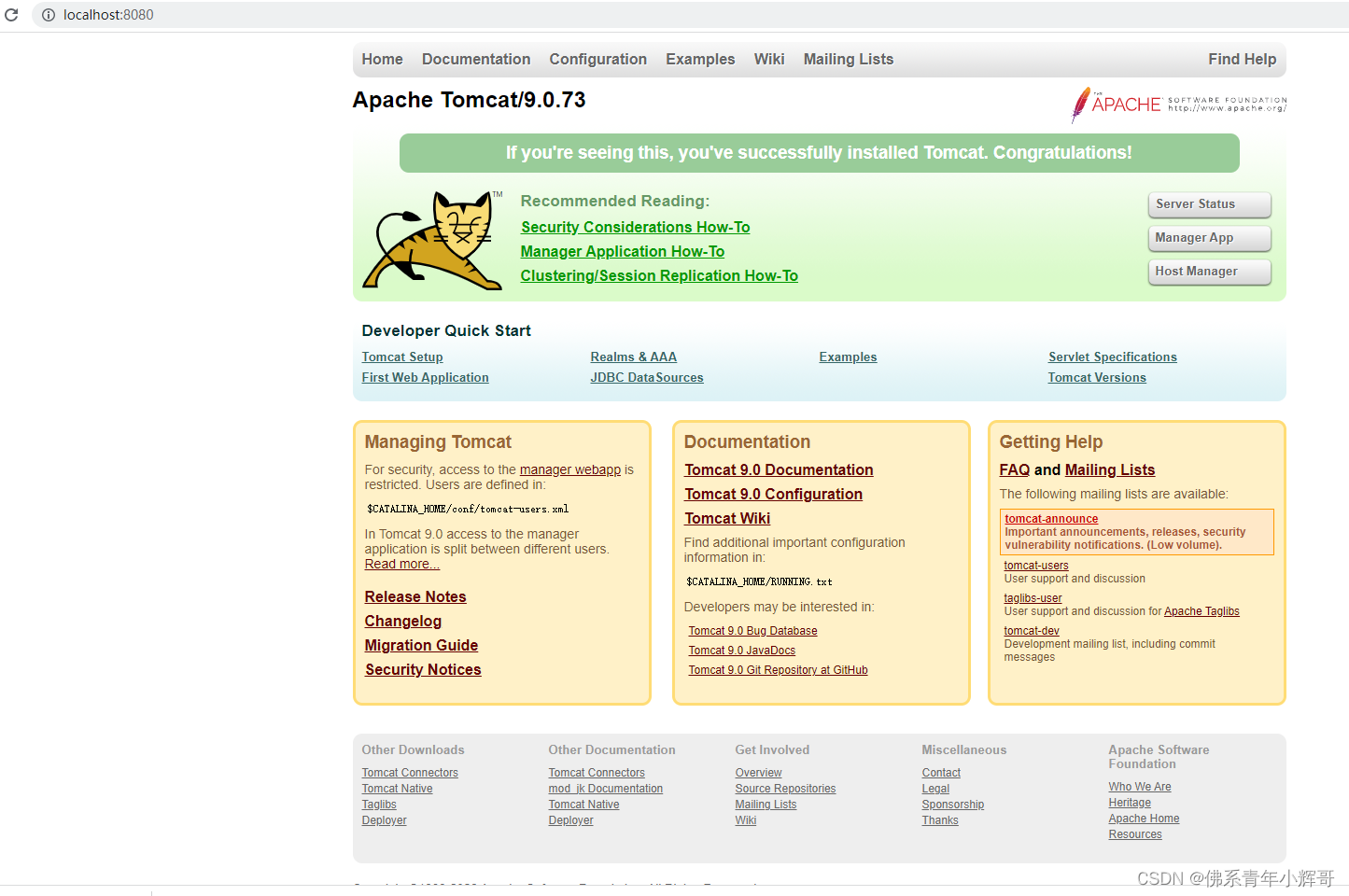This screenshot has height=896, width=1349.
Task: Open Taglibs under Other Downloads
Action: (379, 805)
